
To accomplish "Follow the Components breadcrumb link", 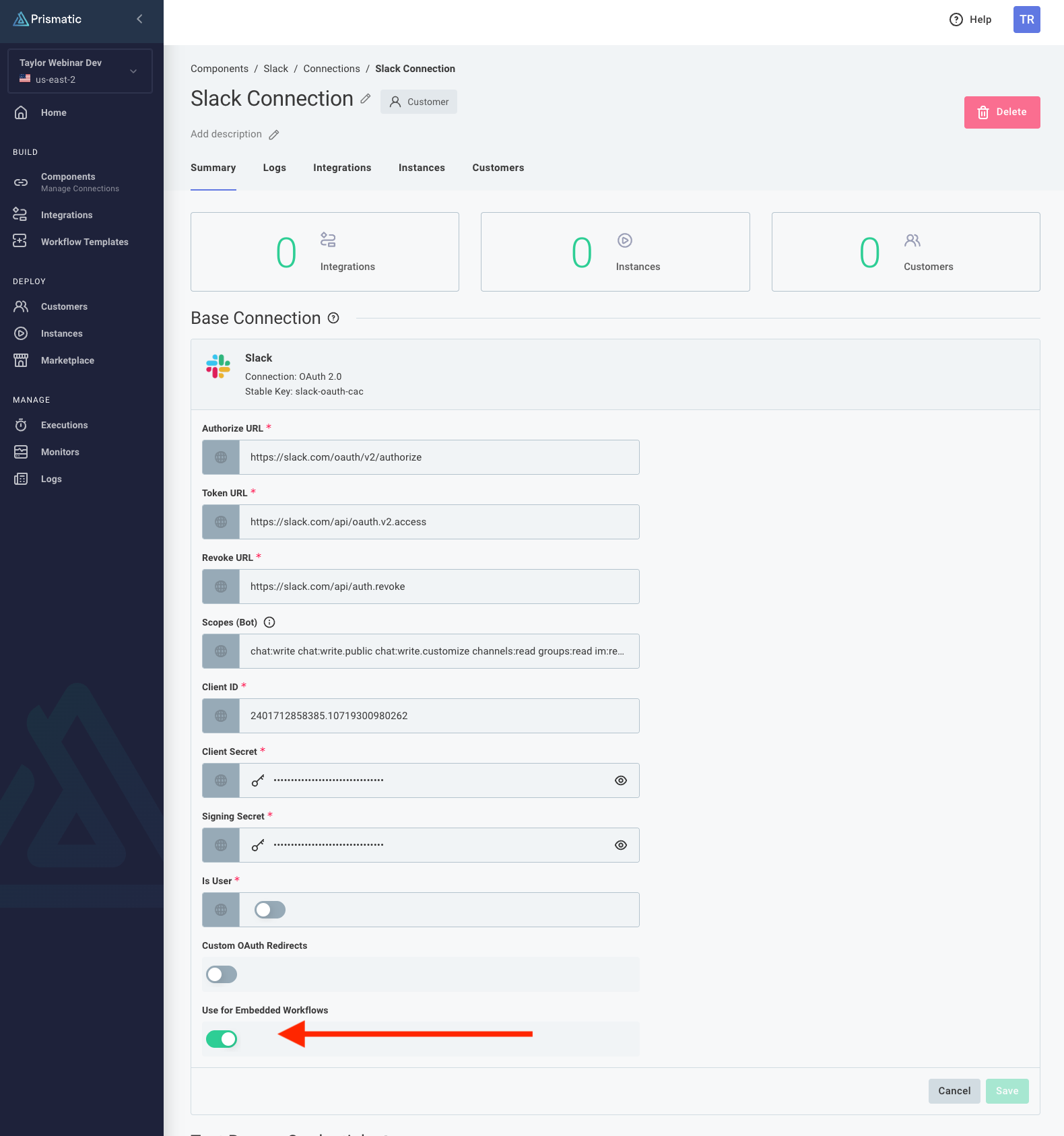I will coord(220,69).
